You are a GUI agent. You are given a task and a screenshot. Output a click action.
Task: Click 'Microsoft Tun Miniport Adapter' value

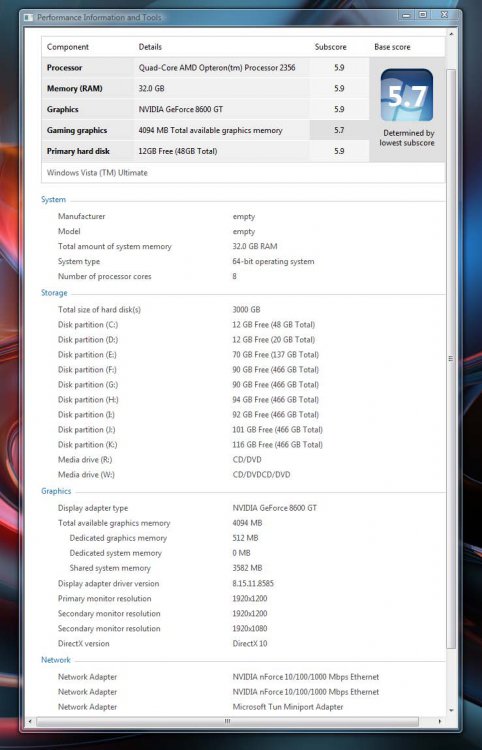(288, 706)
